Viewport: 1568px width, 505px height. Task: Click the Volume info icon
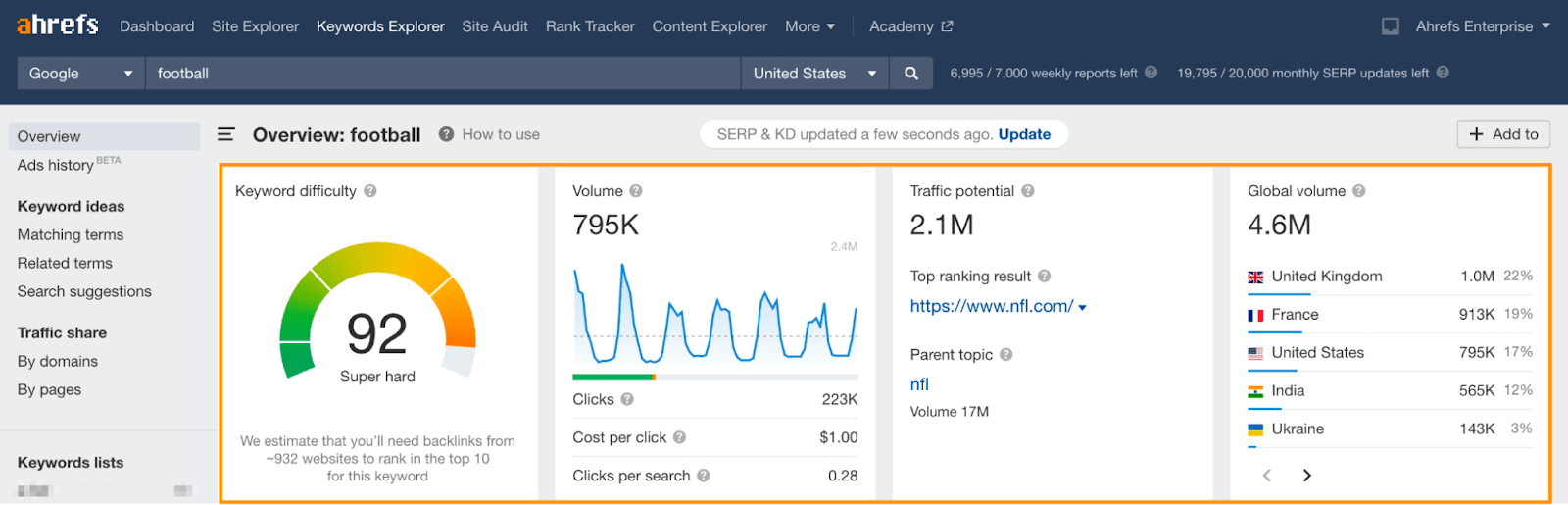(636, 191)
